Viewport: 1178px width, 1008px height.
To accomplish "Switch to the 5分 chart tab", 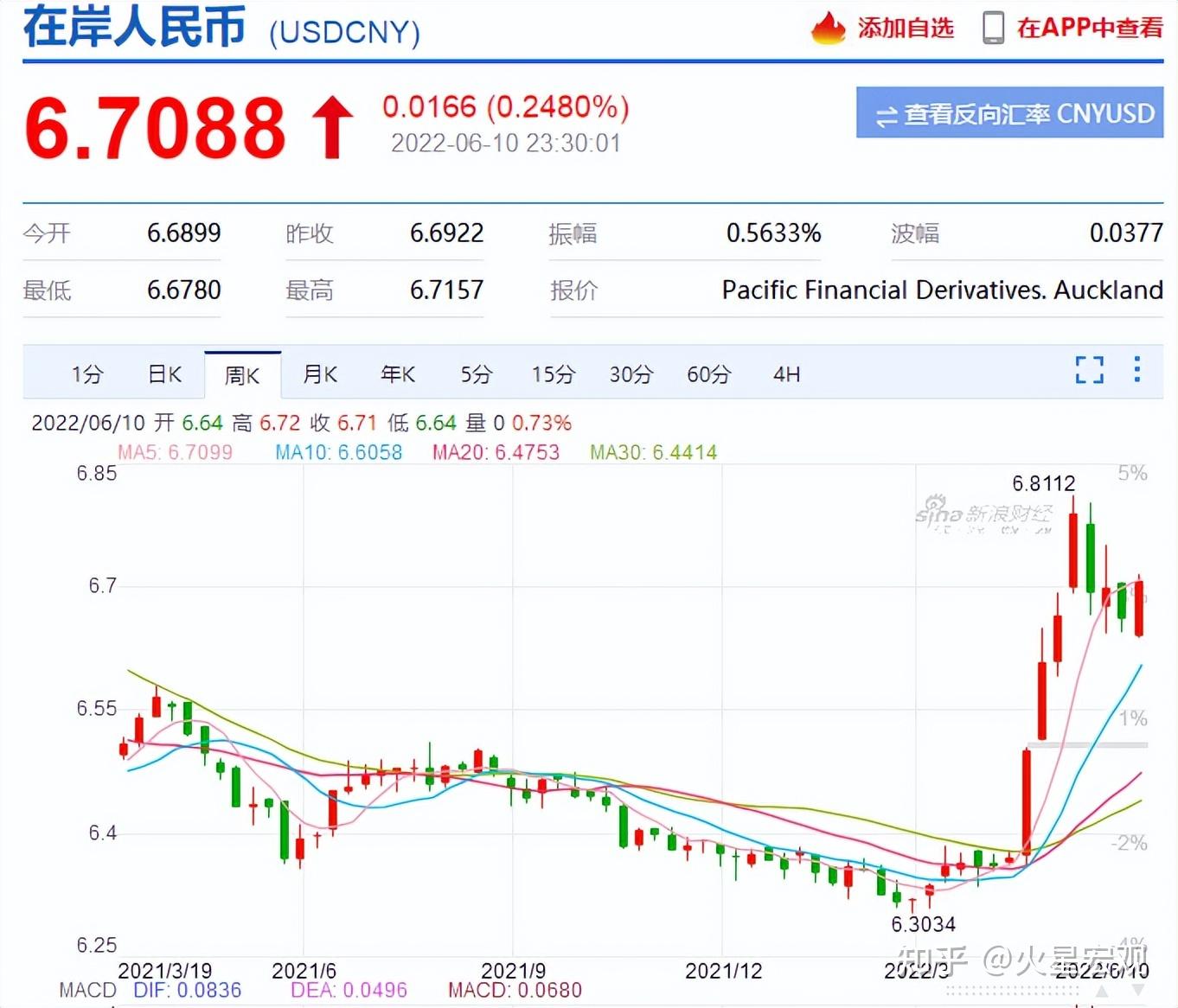I will (x=476, y=374).
